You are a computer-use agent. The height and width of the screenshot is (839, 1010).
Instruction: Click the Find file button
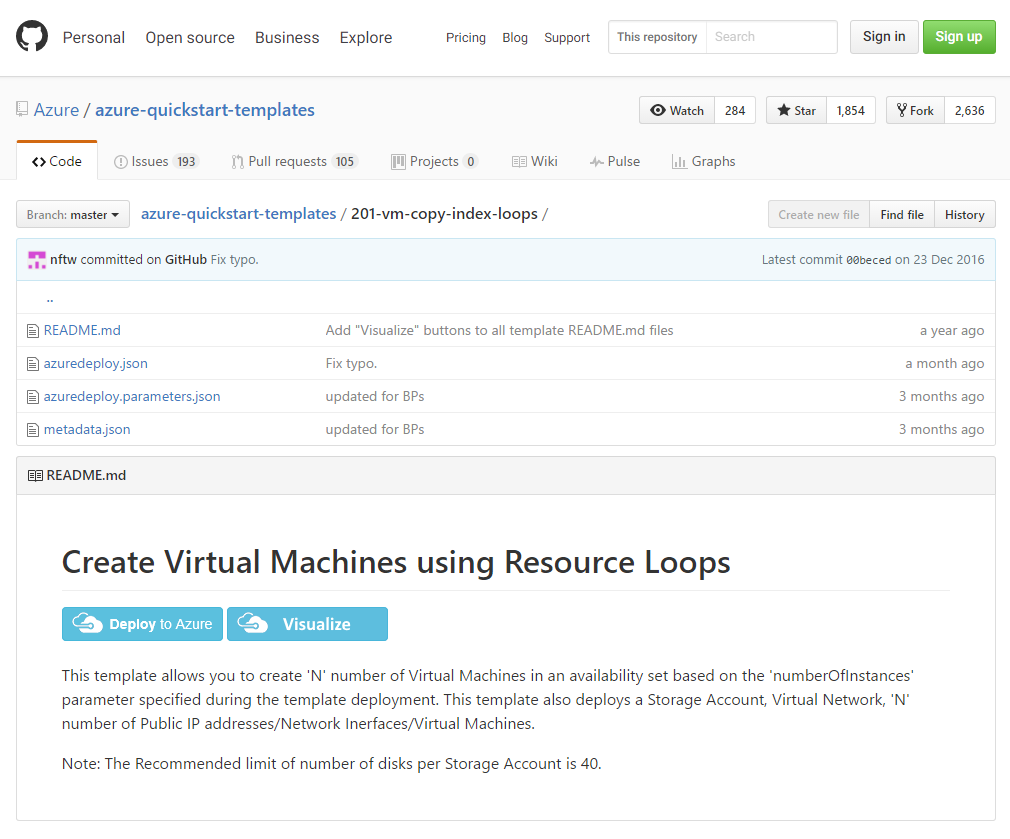tap(902, 214)
